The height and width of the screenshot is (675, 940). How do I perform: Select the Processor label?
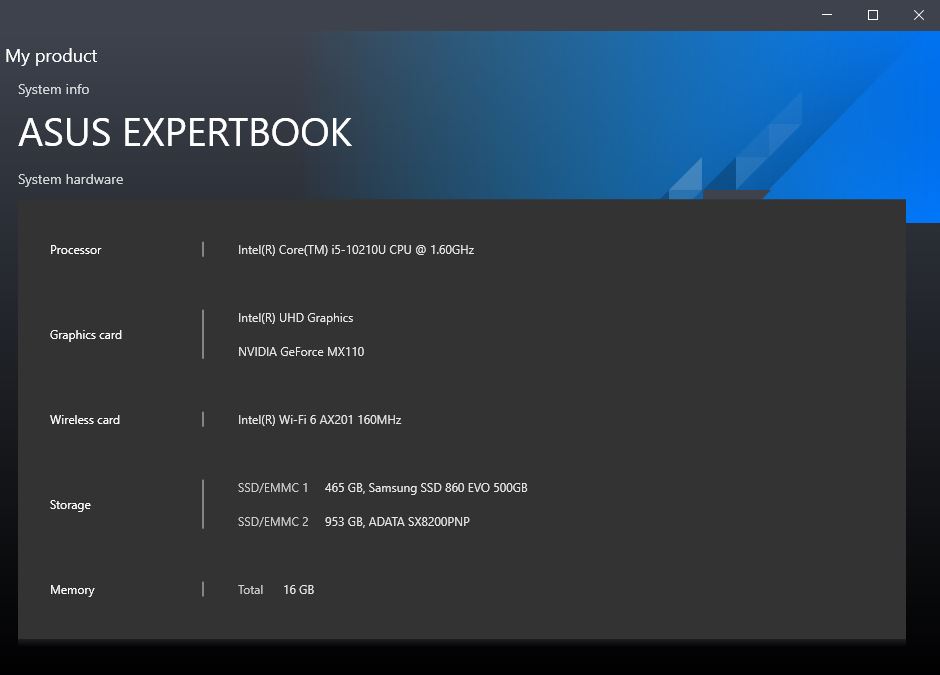76,250
